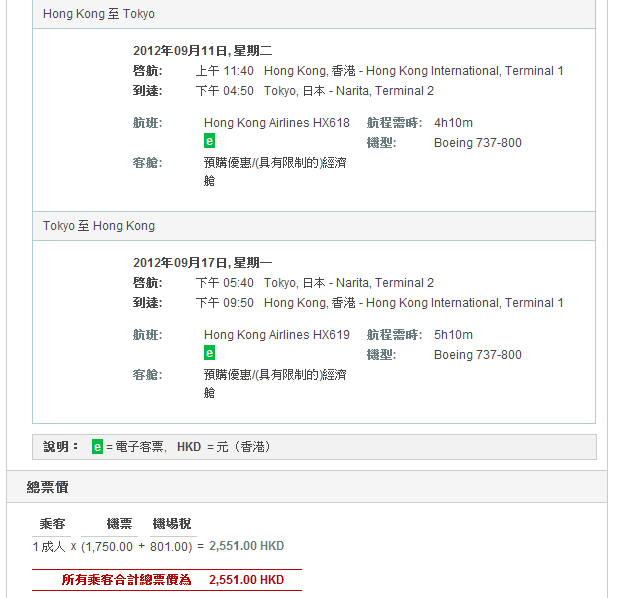Click the 5h10m flight duration

click(453, 335)
